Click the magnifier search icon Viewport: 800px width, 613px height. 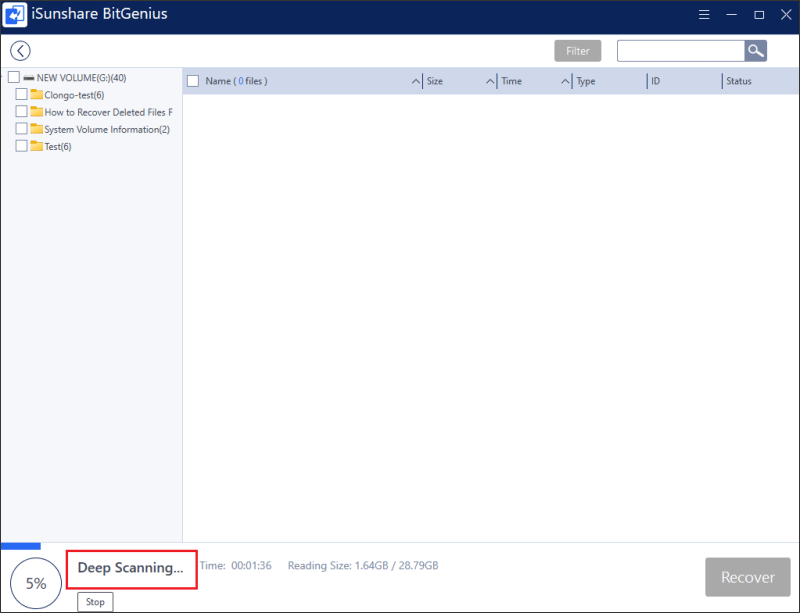[755, 51]
